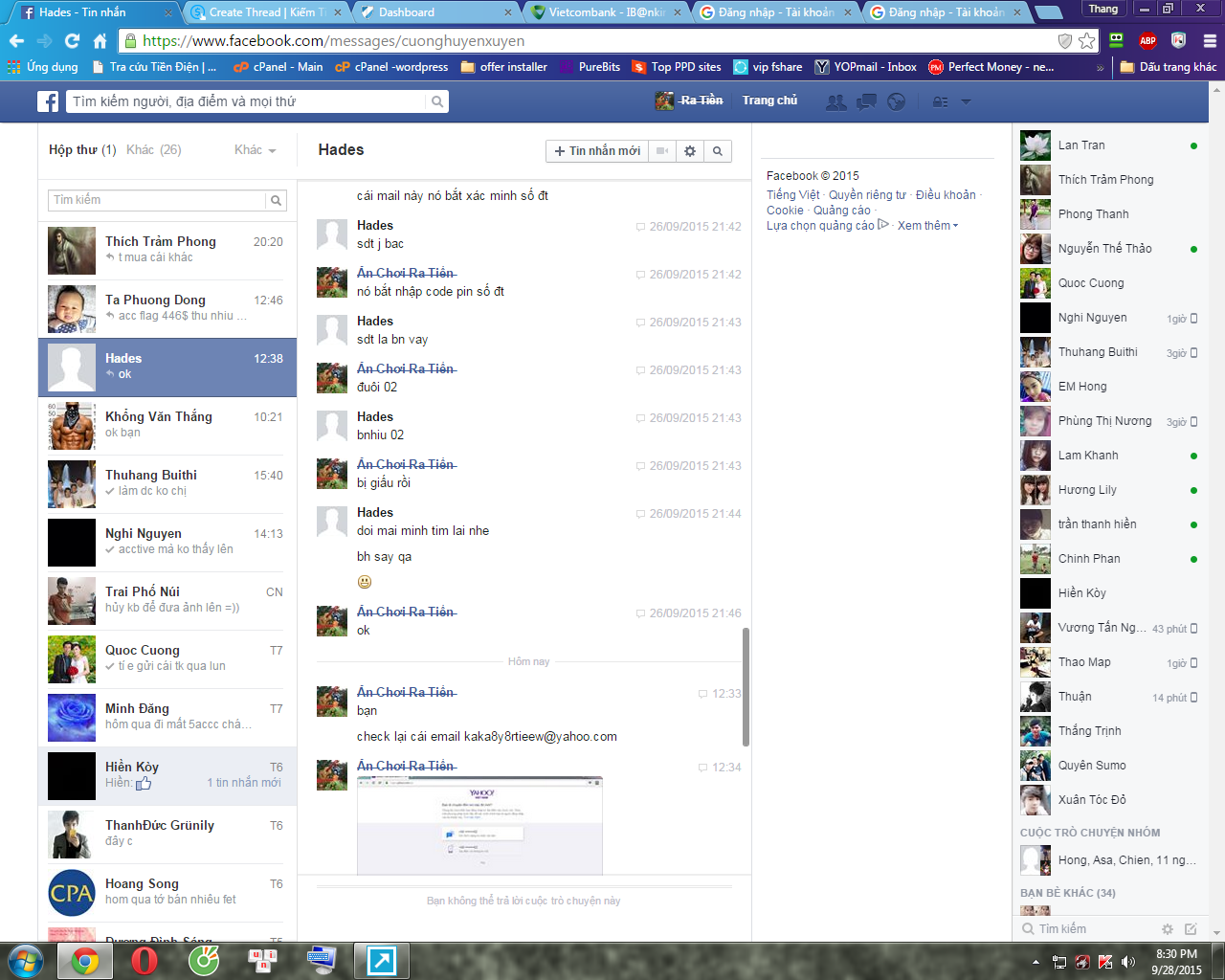
Task: Expand the Xem thêm footer dropdown
Action: [x=927, y=226]
